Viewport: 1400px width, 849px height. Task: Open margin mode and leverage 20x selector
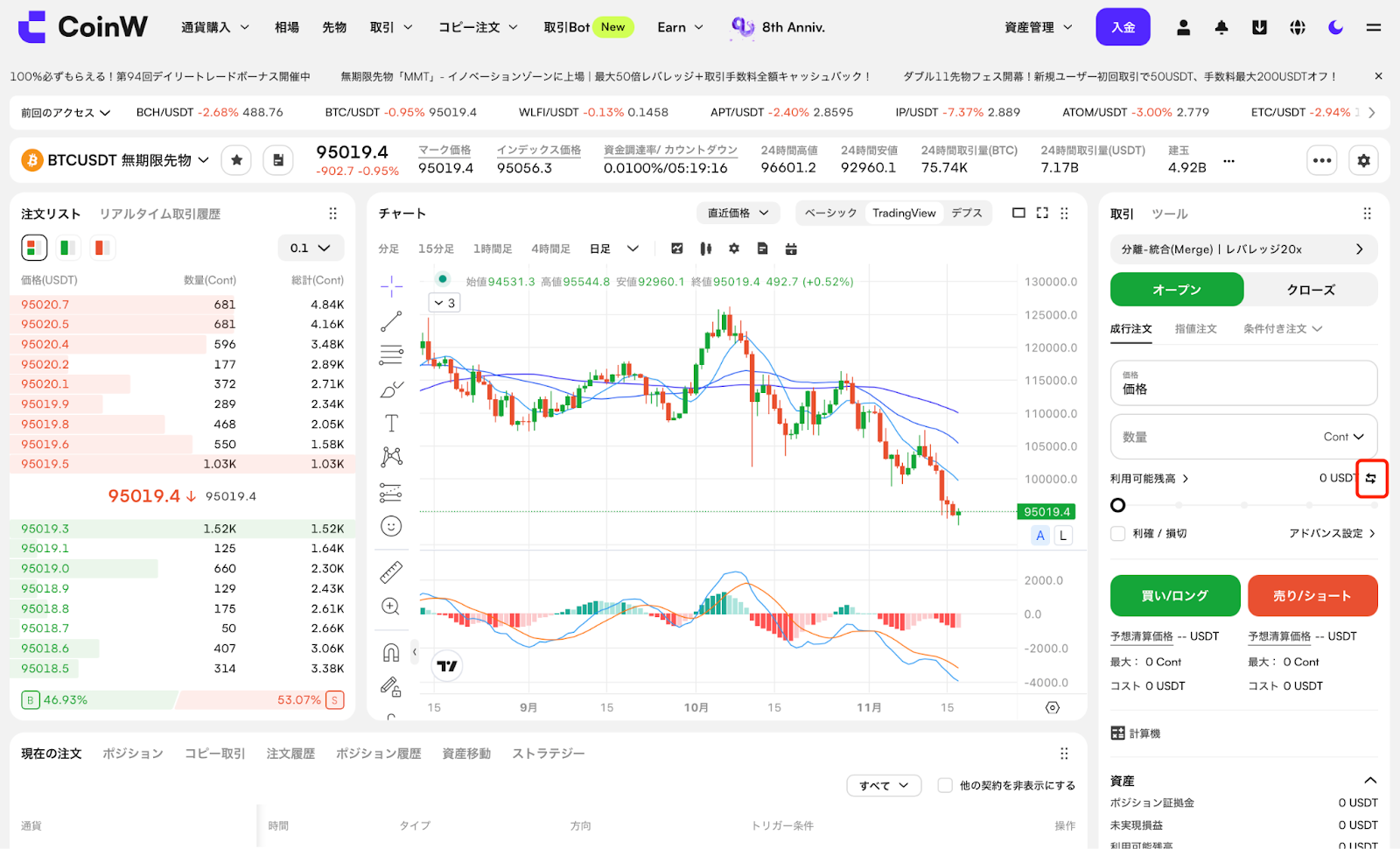click(1243, 249)
